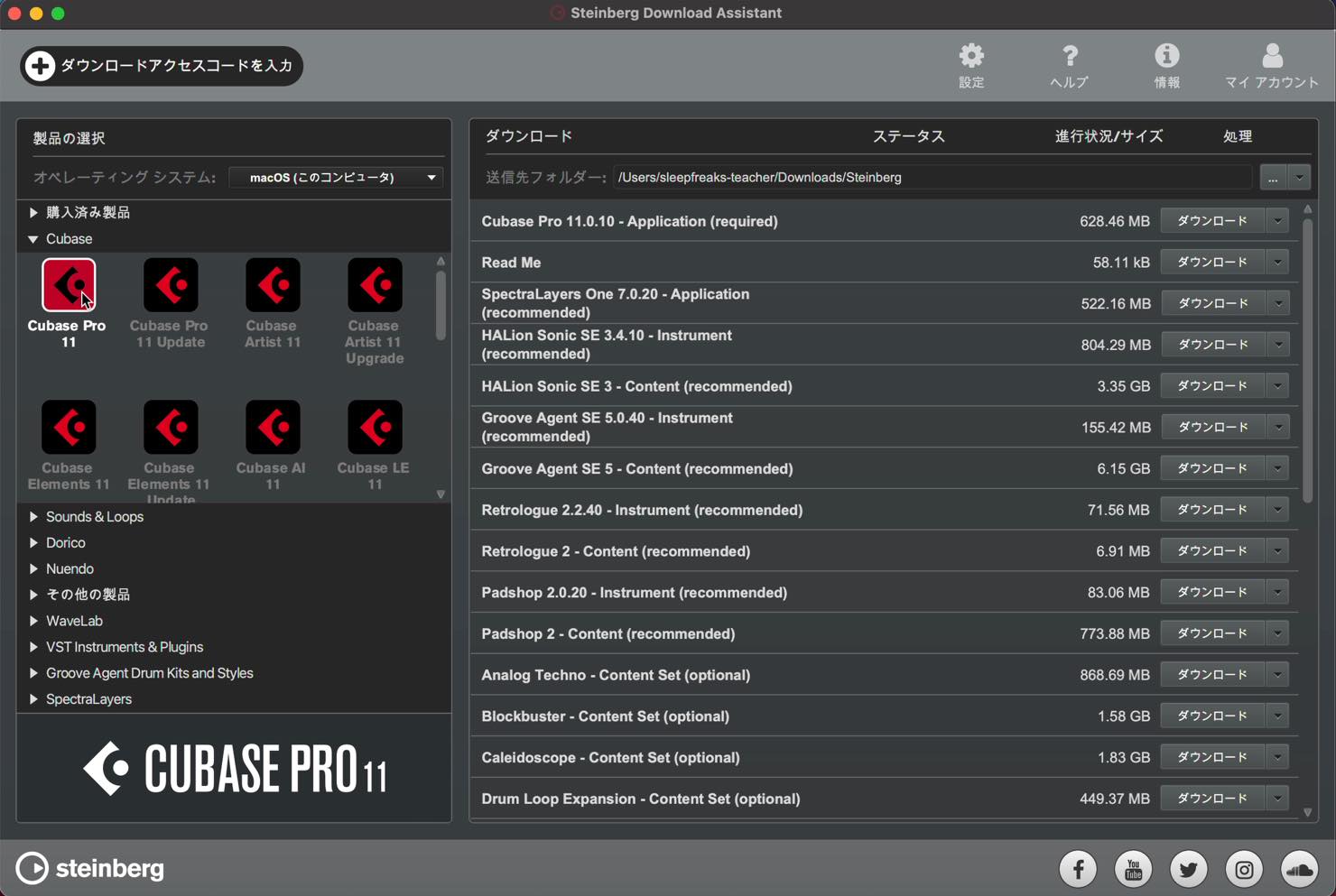
Task: Select the Cubase Pro 11 Update icon
Action: coord(171,285)
